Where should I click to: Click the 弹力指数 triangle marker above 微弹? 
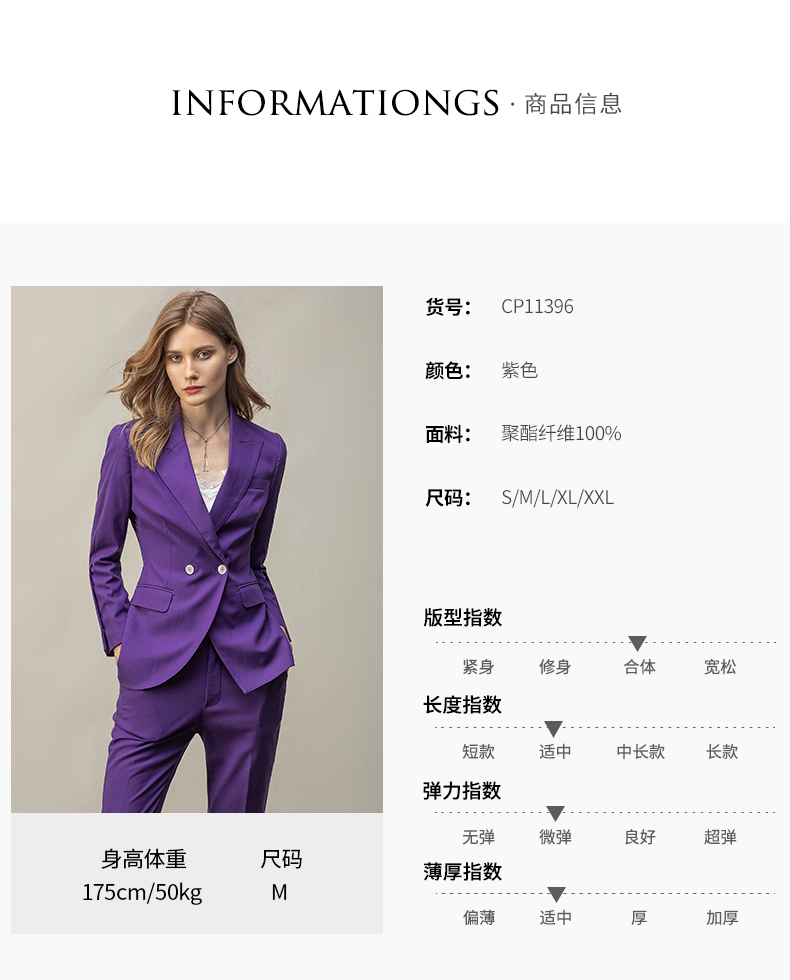point(555,813)
